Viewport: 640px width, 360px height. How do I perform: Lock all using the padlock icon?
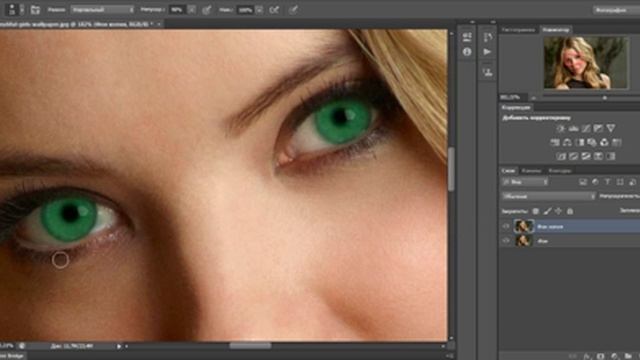pos(570,211)
